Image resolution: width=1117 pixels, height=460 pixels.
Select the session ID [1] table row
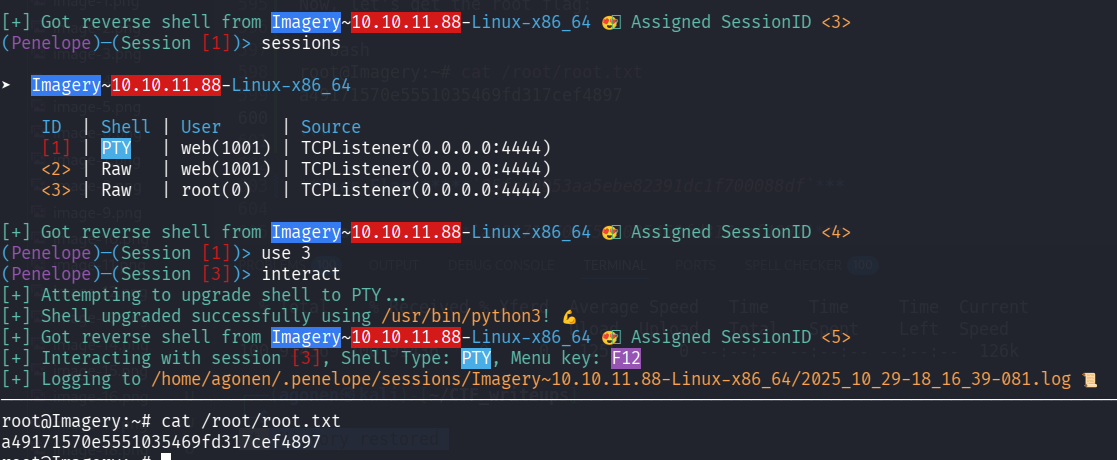[x=296, y=148]
